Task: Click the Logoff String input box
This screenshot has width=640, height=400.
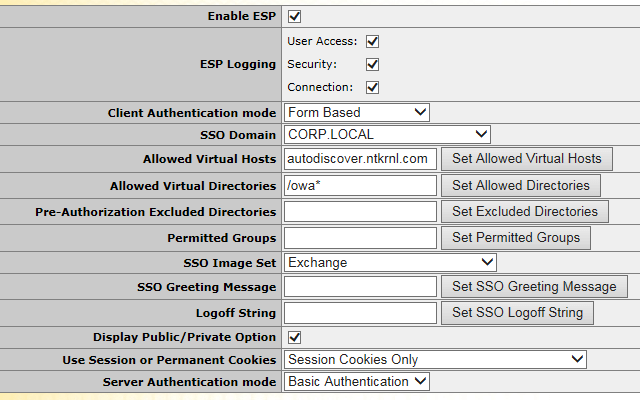Action: 361,313
